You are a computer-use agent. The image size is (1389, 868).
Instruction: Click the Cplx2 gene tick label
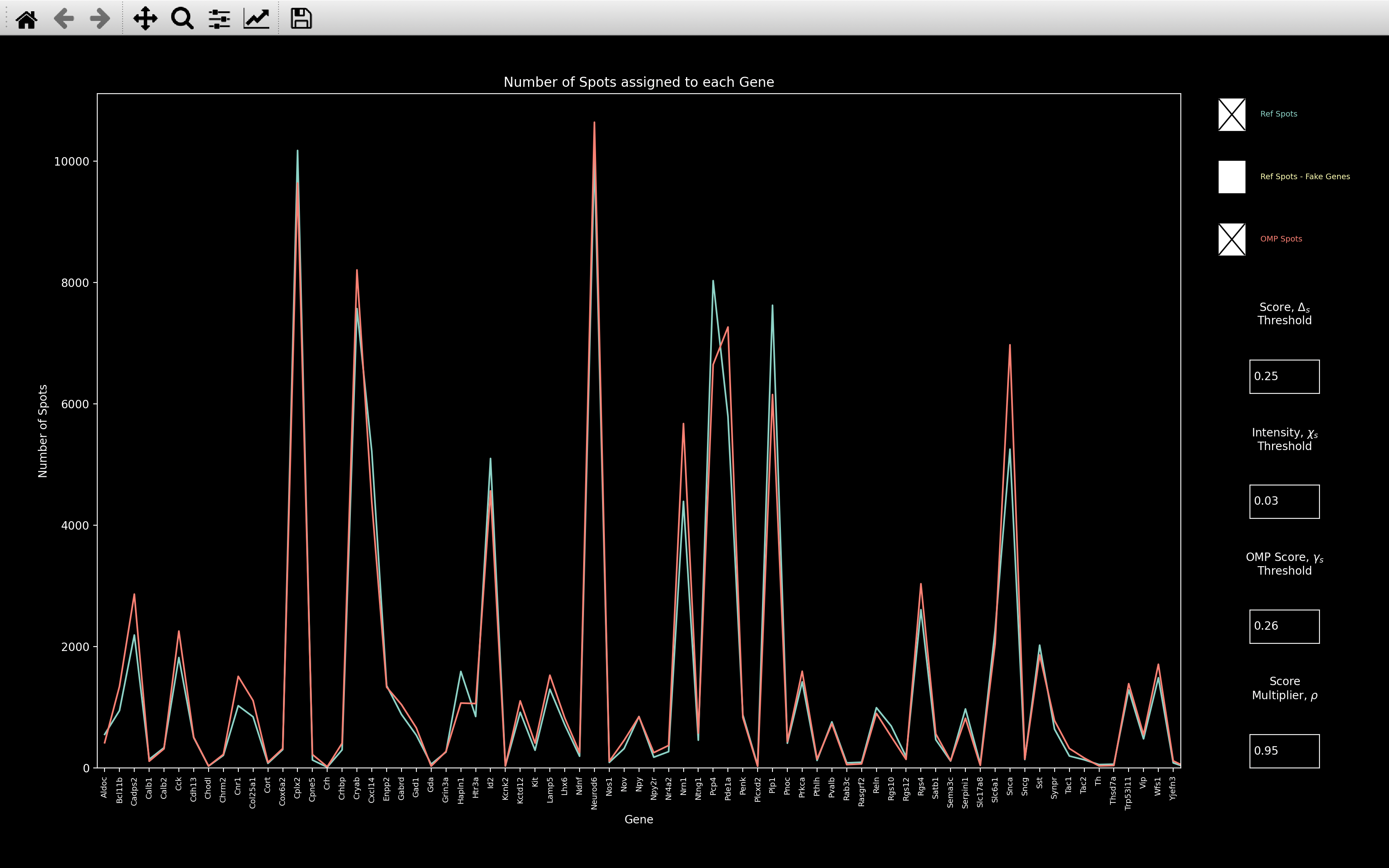(x=297, y=788)
